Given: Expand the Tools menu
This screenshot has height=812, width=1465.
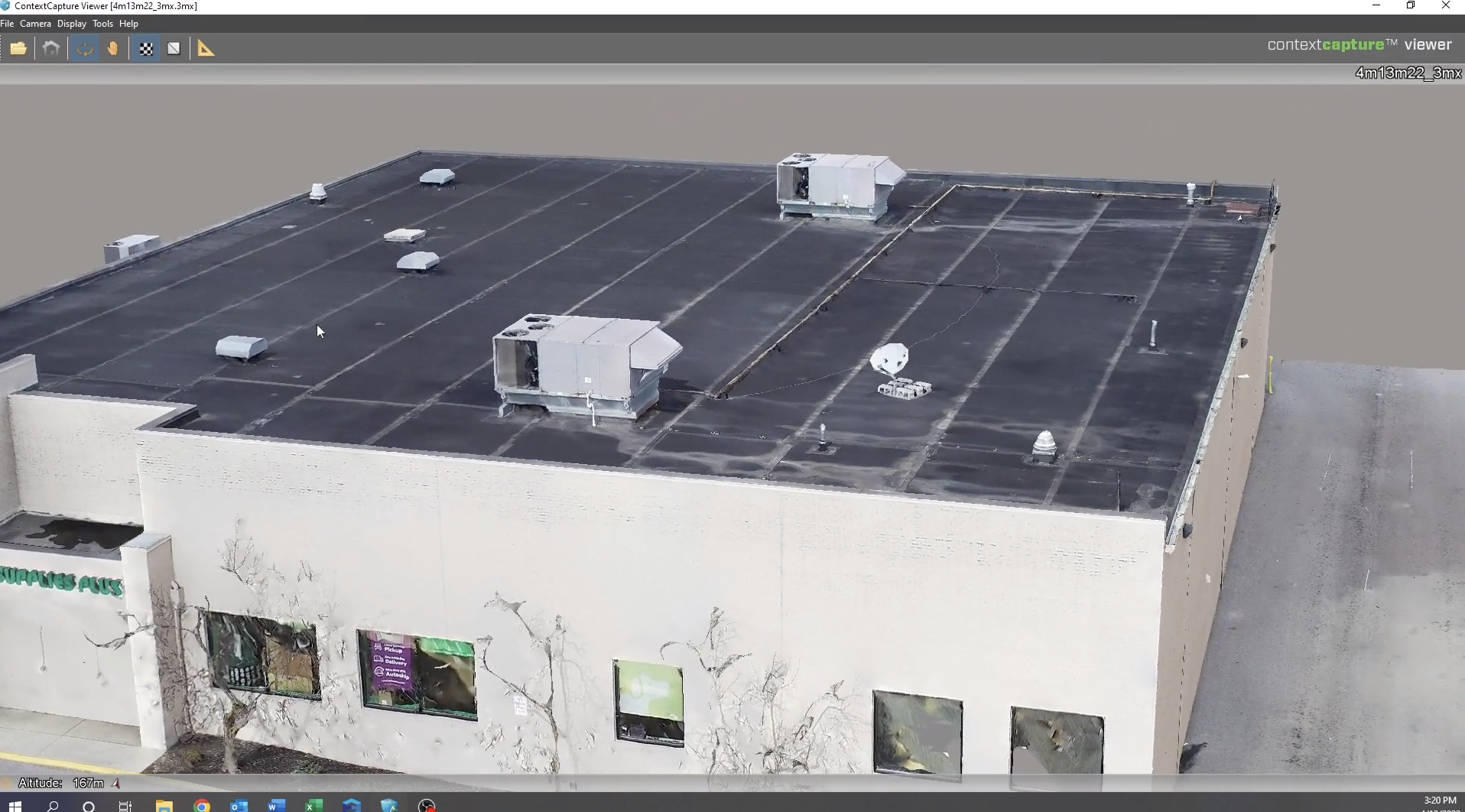Looking at the screenshot, I should (102, 24).
